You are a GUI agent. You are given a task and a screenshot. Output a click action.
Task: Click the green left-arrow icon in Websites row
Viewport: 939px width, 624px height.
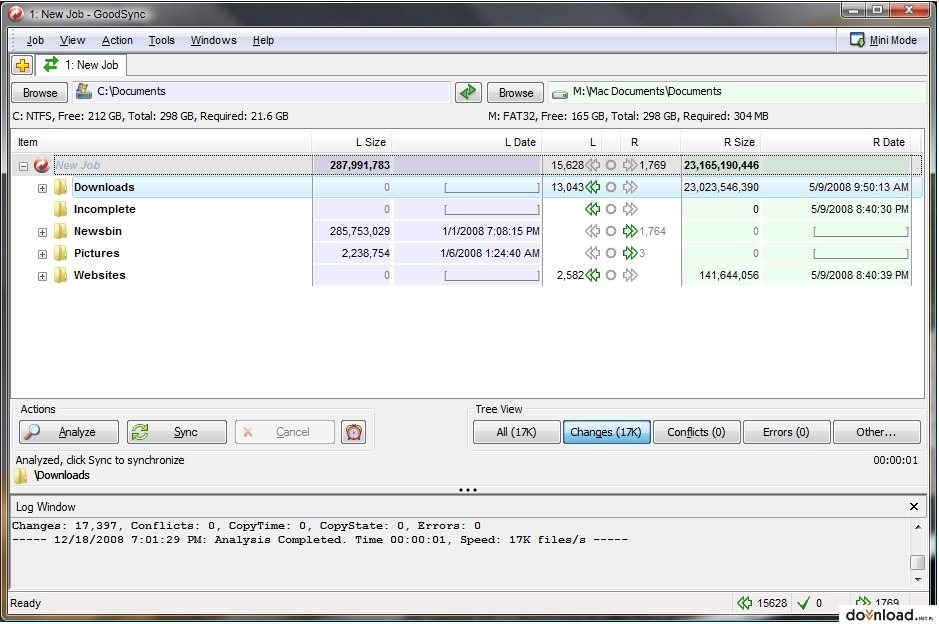point(592,275)
